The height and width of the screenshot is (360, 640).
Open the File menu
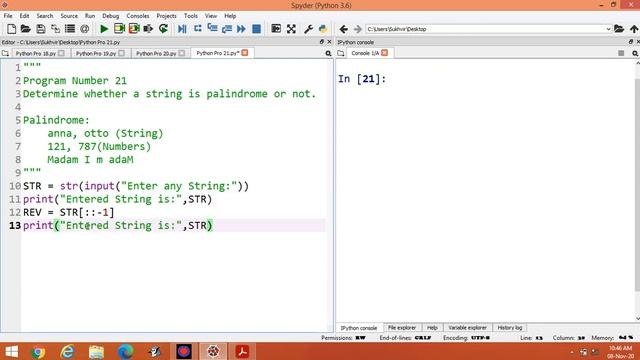(8, 16)
